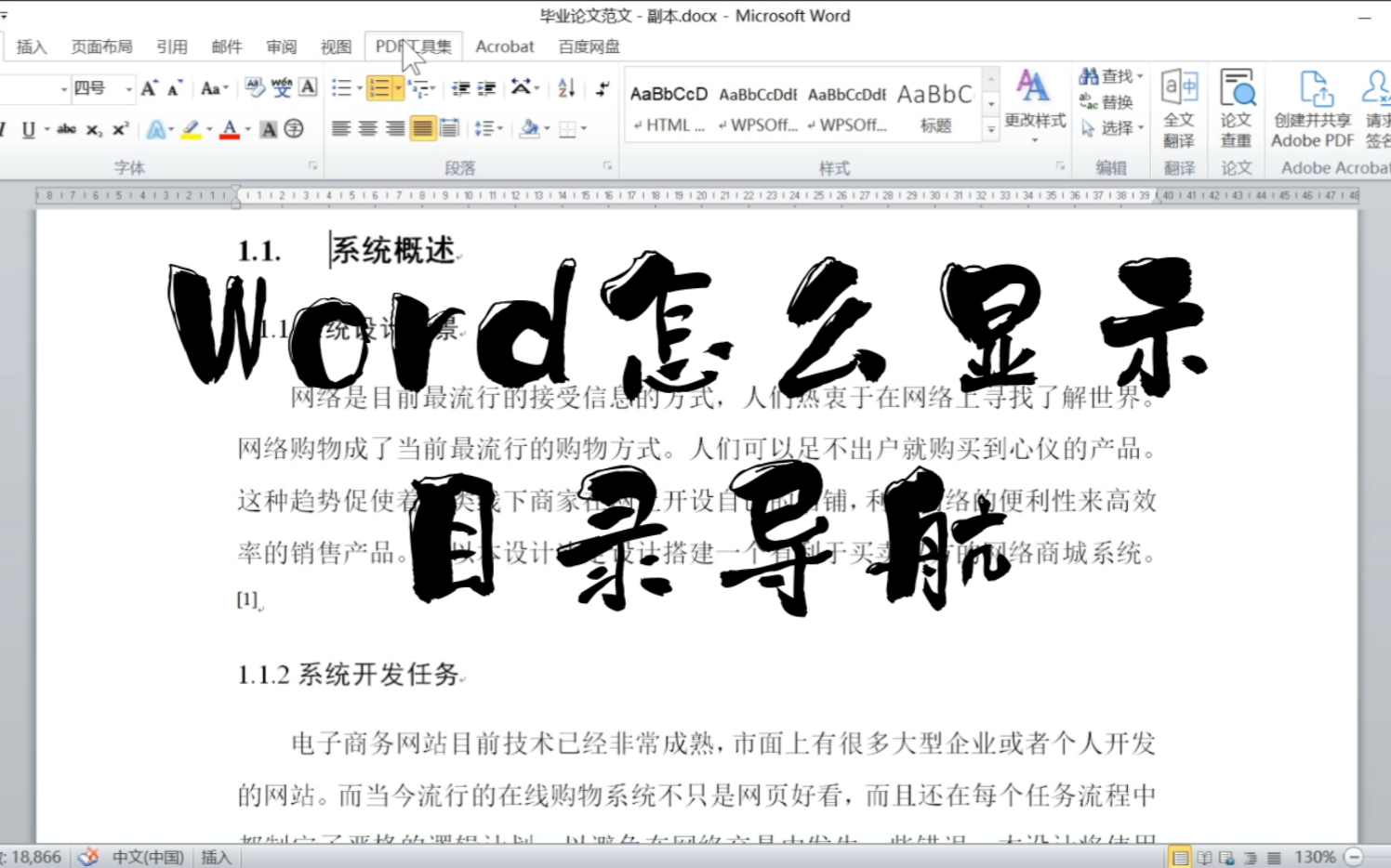Switch to the Acrobat ribbon tab
Image resolution: width=1391 pixels, height=868 pixels.
[504, 46]
